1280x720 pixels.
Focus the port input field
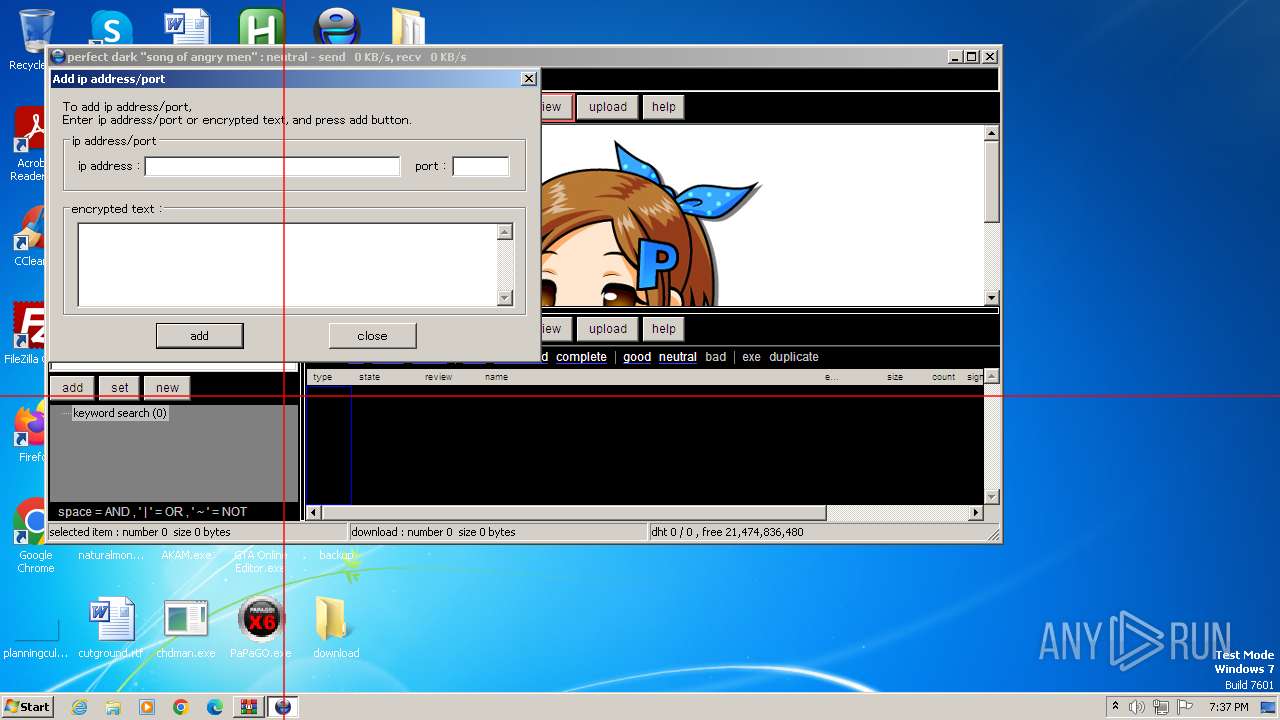pyautogui.click(x=481, y=166)
